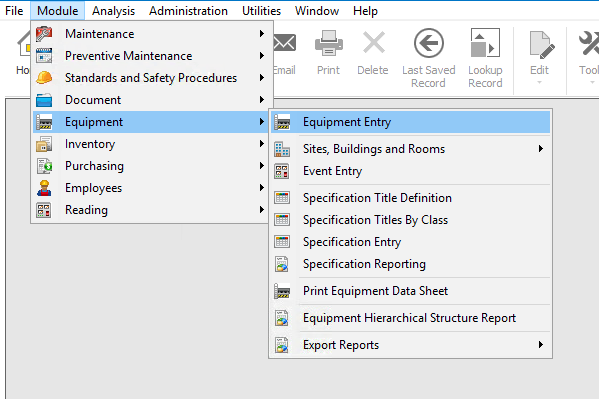
Task: Click the Print toolbar button
Action: [329, 52]
